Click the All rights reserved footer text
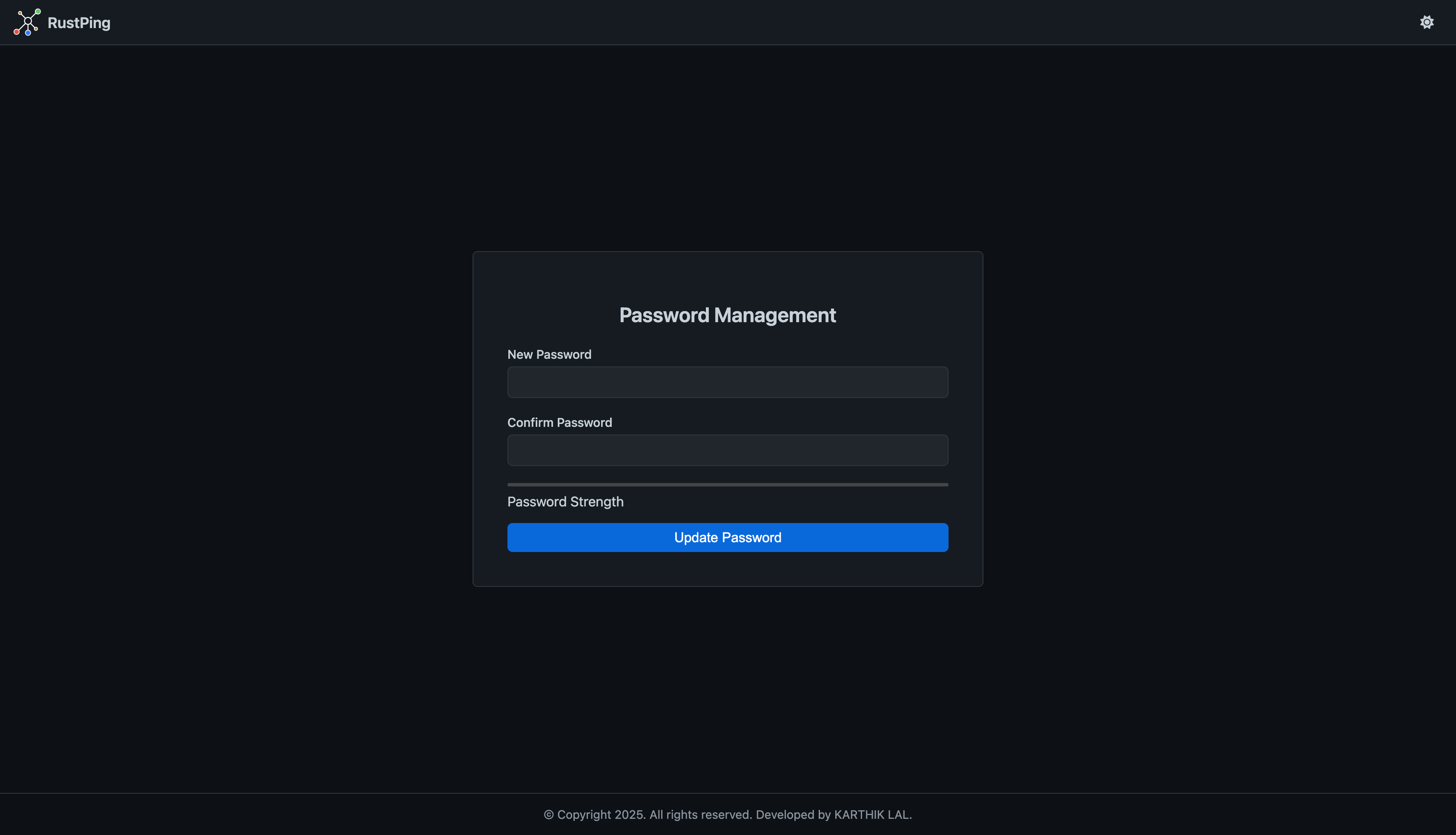This screenshot has width=1456, height=835. [x=700, y=814]
